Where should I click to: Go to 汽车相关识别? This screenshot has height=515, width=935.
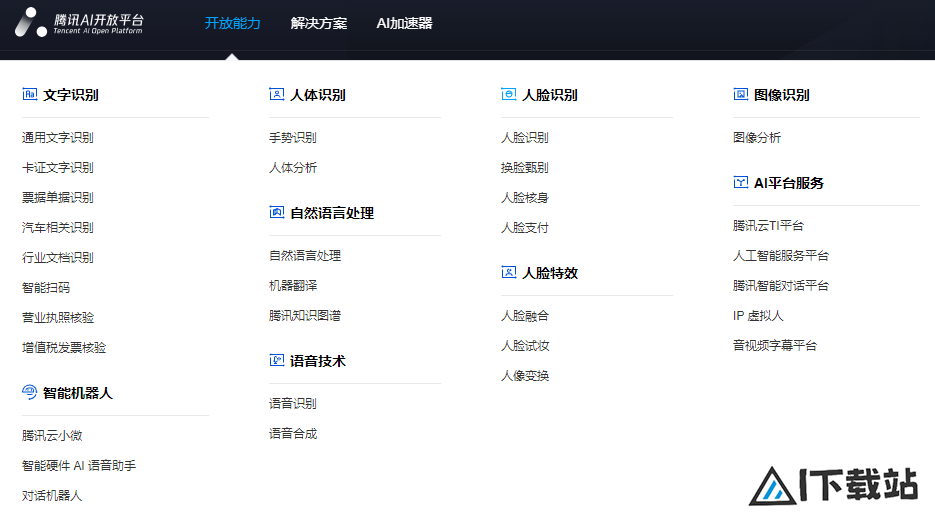[58, 228]
